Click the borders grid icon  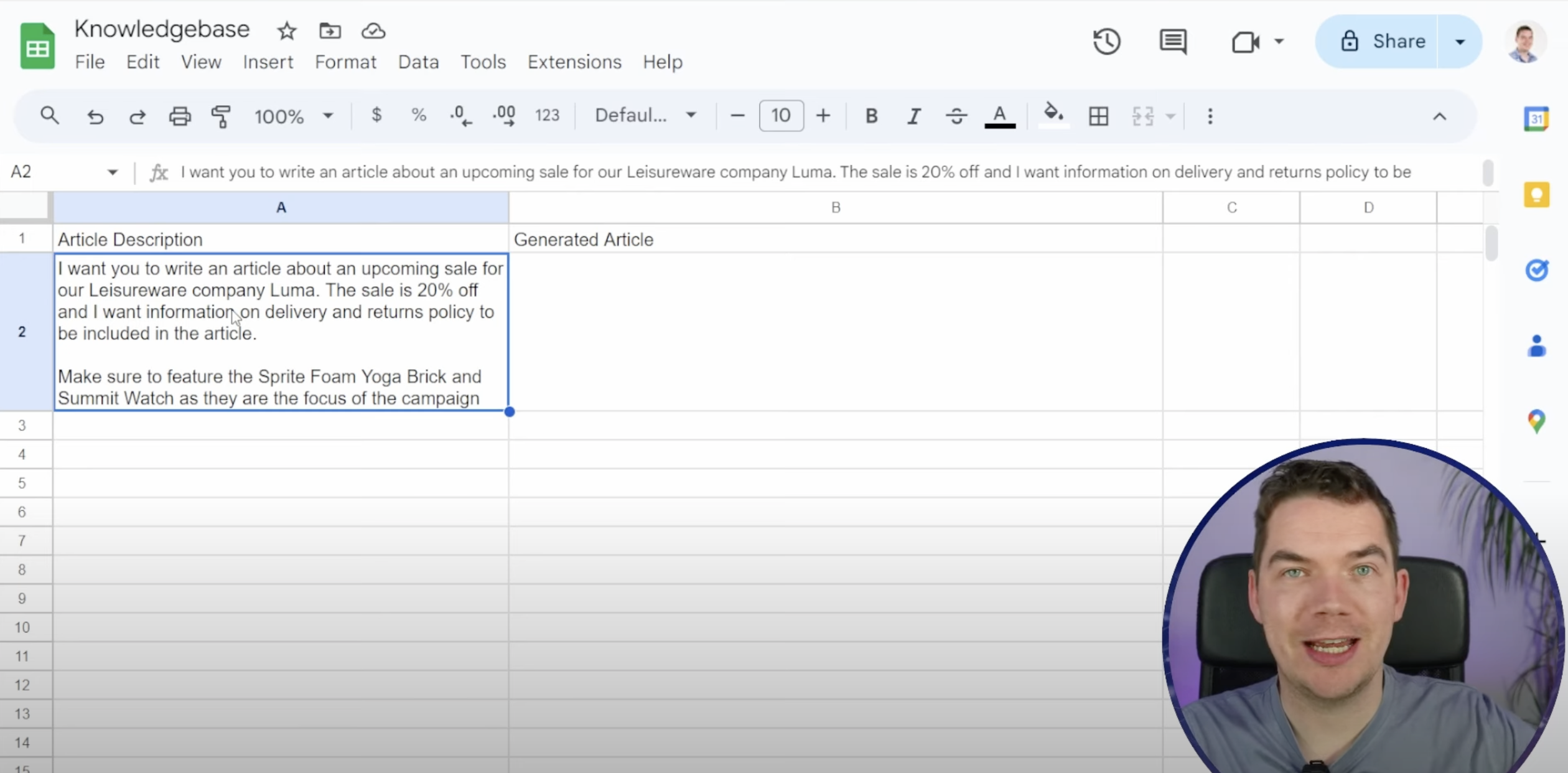click(x=1098, y=116)
